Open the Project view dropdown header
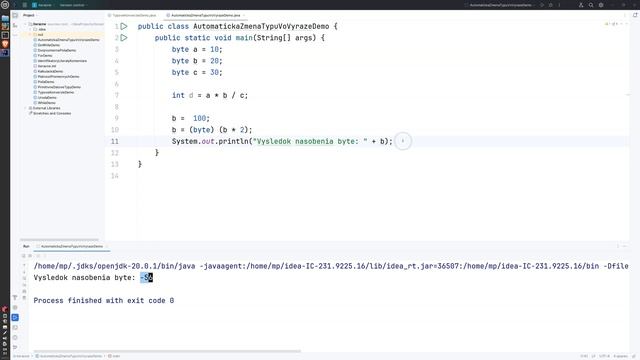 [x=30, y=15]
